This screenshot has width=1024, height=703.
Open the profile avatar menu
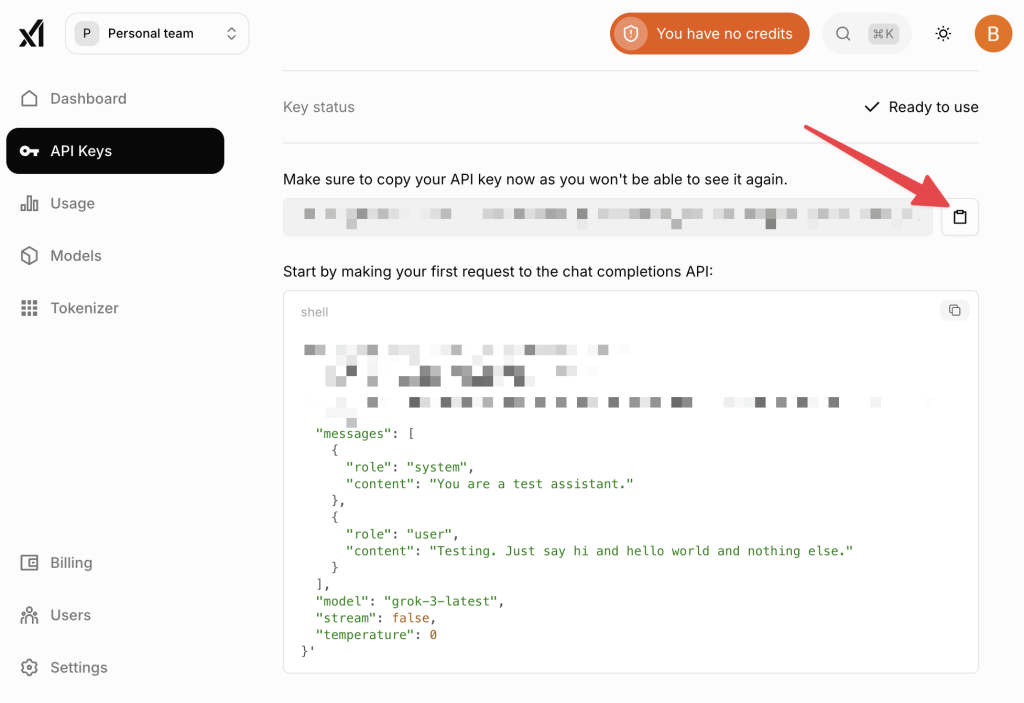(993, 33)
